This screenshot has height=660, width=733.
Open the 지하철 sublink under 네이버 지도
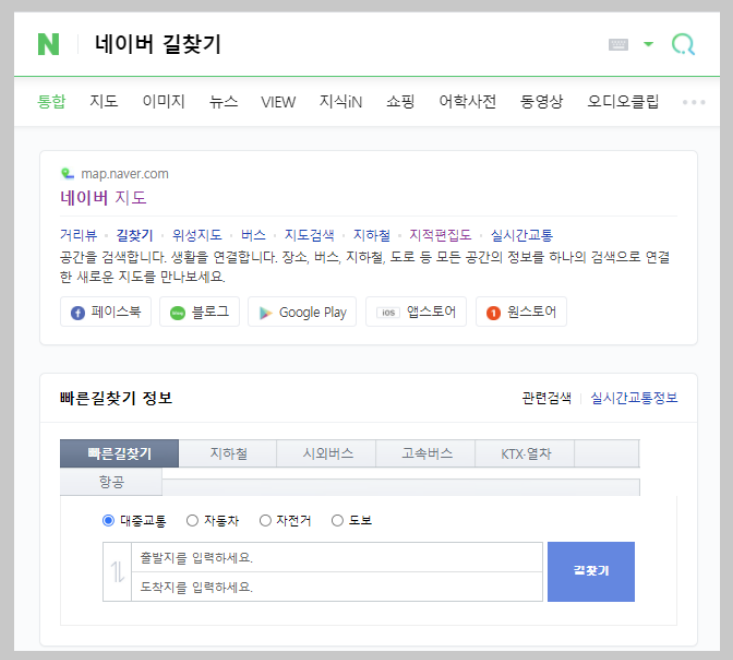point(372,235)
